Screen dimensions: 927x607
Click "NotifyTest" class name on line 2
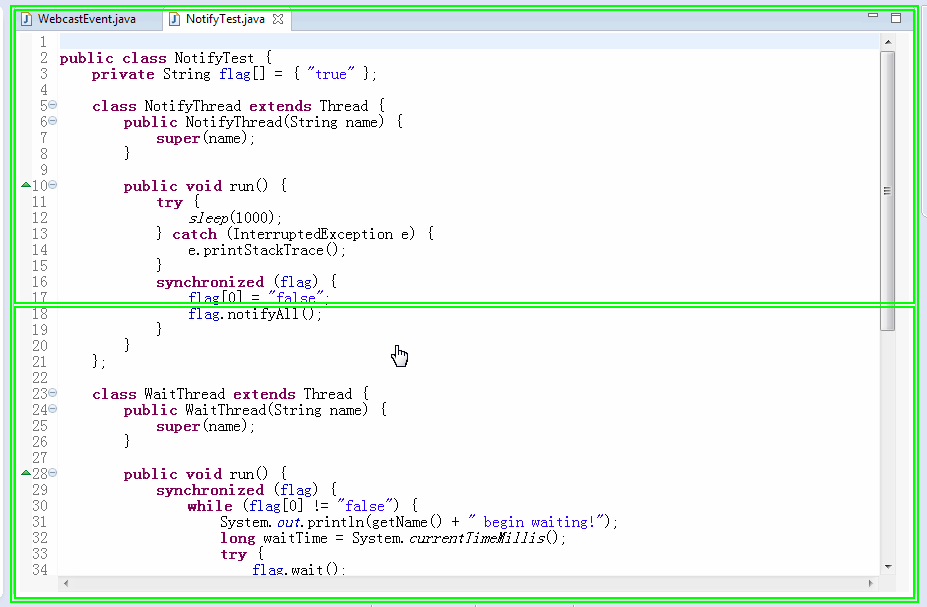(x=214, y=59)
